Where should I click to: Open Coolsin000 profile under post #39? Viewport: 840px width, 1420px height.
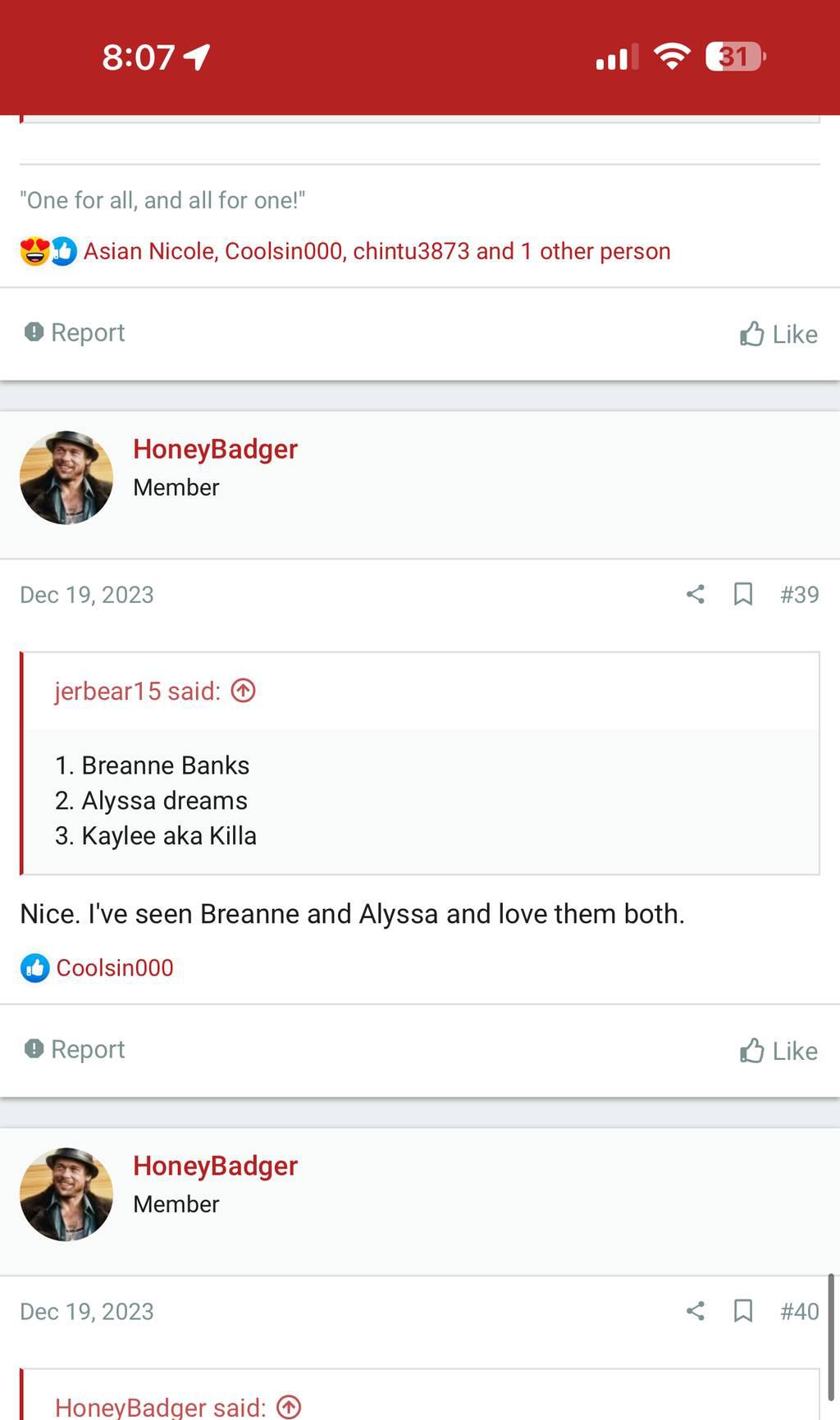115,968
